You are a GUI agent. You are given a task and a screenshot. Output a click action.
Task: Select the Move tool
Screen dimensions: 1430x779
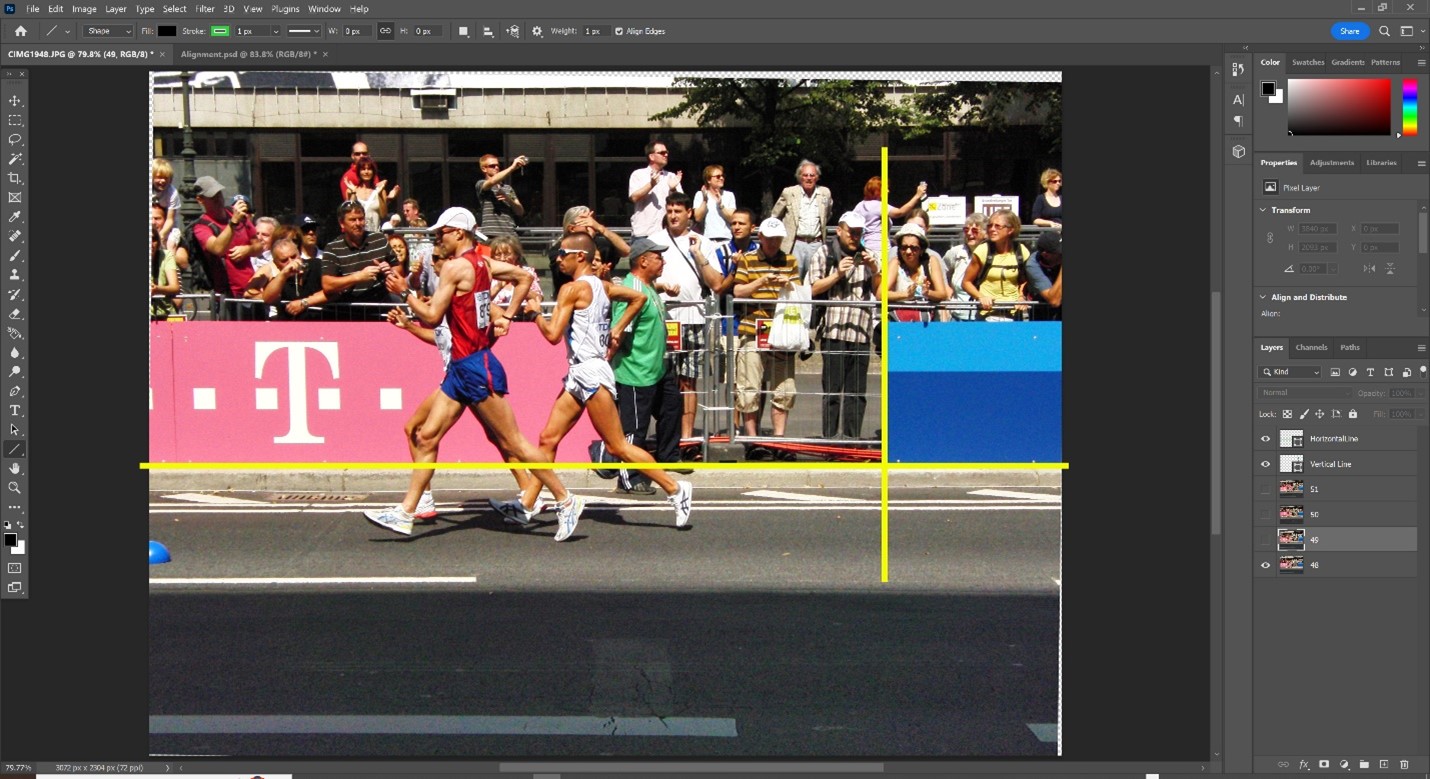[x=15, y=101]
